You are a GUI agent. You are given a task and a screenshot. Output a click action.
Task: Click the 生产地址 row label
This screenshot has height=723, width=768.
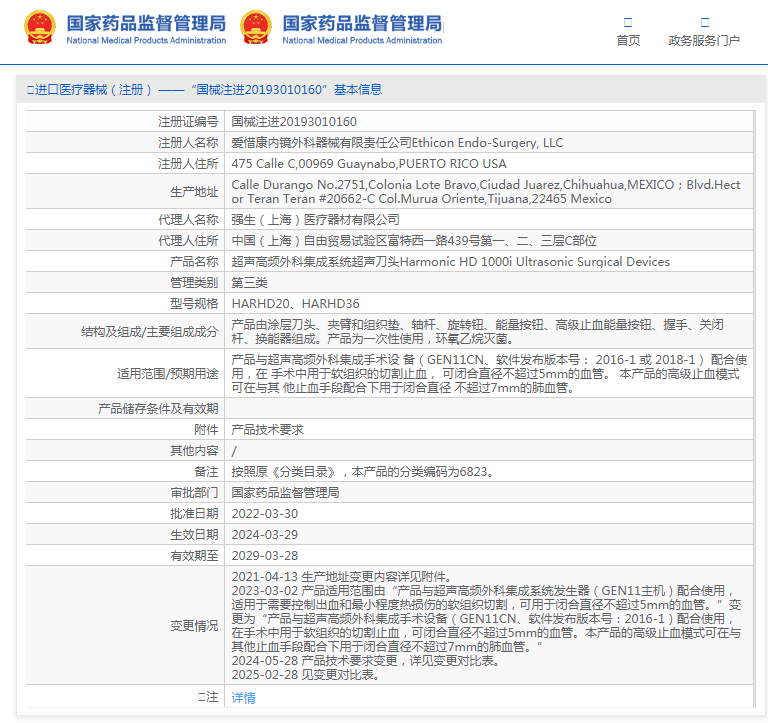194,192
